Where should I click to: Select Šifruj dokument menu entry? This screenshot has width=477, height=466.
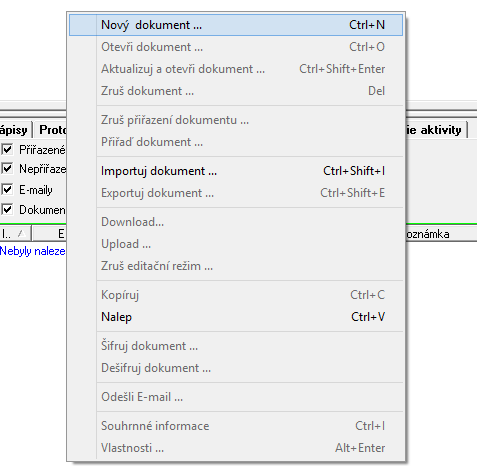coord(236,346)
